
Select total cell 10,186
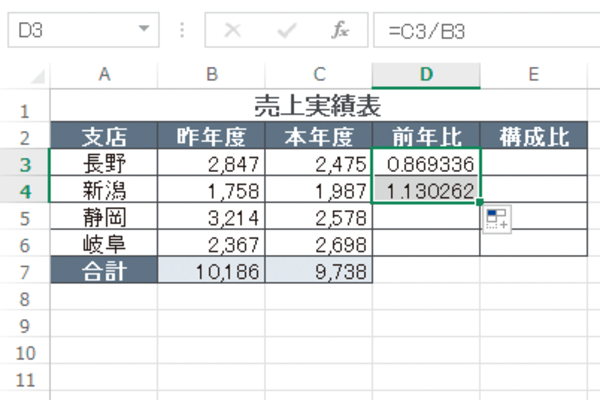[x=211, y=270]
